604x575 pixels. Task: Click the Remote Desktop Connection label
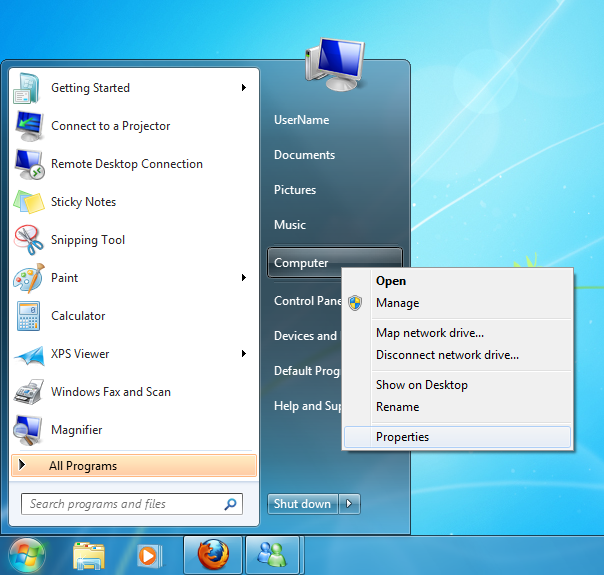point(127,164)
